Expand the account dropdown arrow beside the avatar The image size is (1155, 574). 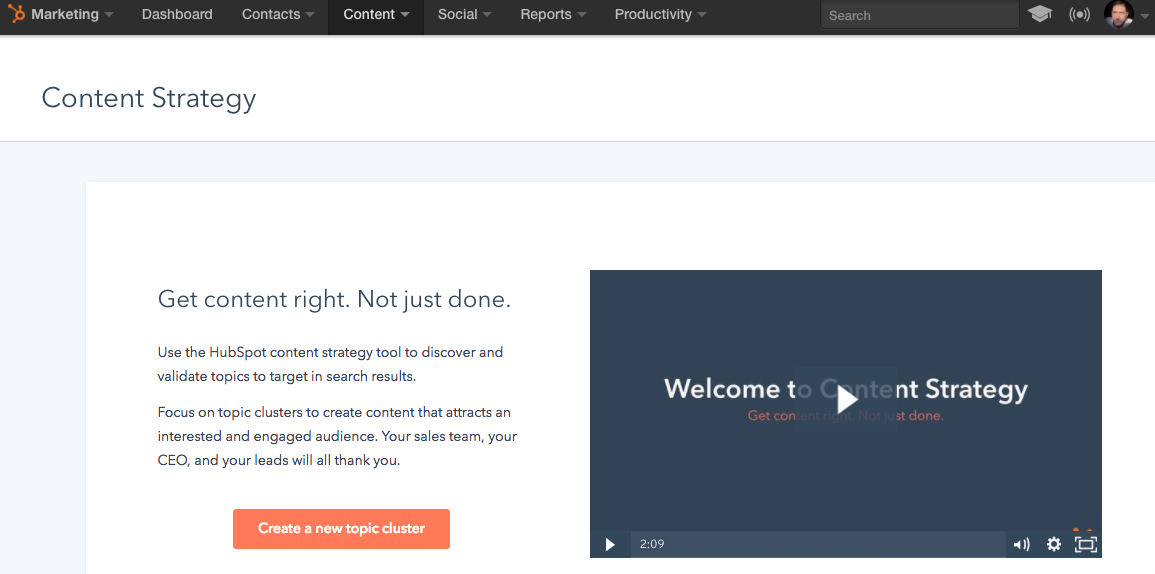pyautogui.click(x=1144, y=16)
